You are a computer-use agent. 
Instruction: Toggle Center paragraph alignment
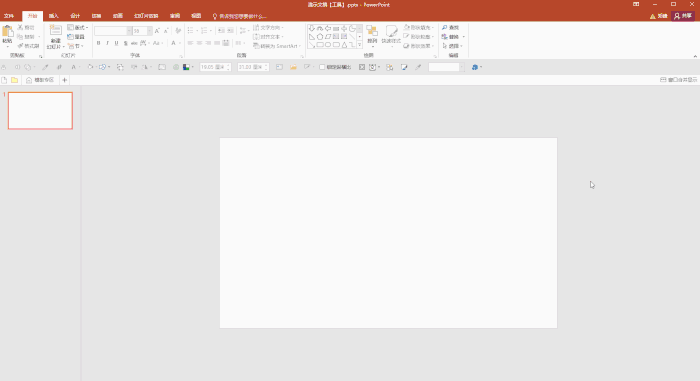pos(200,43)
